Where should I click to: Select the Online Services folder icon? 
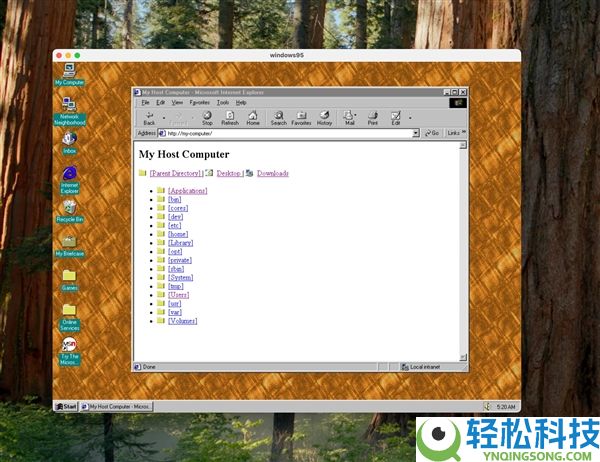(70, 317)
